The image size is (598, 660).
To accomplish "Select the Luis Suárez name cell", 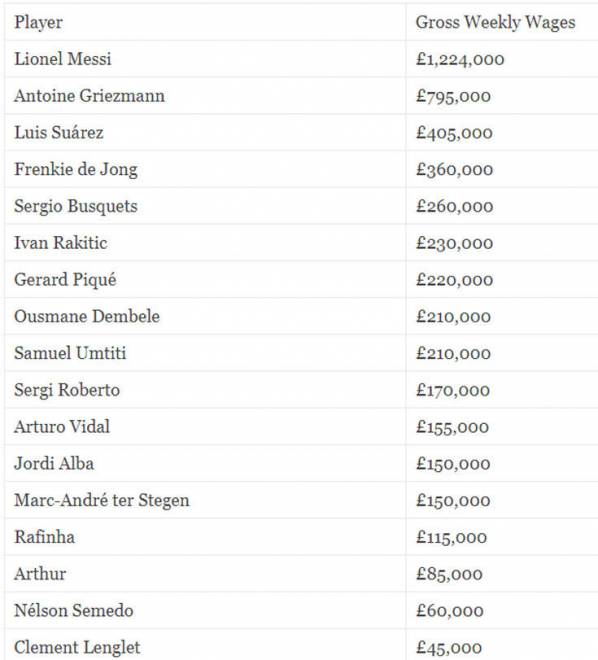I will pyautogui.click(x=59, y=133).
